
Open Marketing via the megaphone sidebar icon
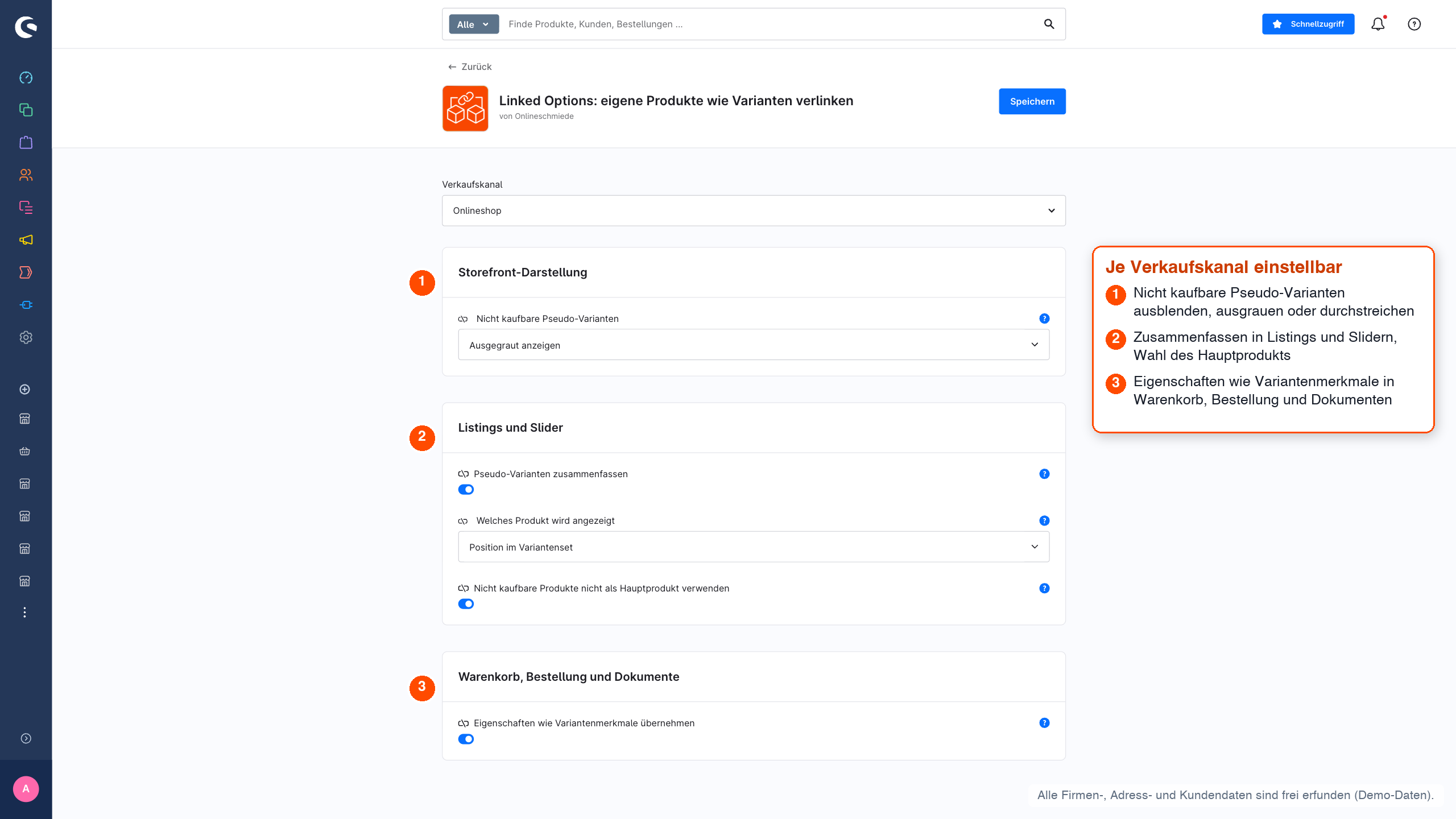26,239
